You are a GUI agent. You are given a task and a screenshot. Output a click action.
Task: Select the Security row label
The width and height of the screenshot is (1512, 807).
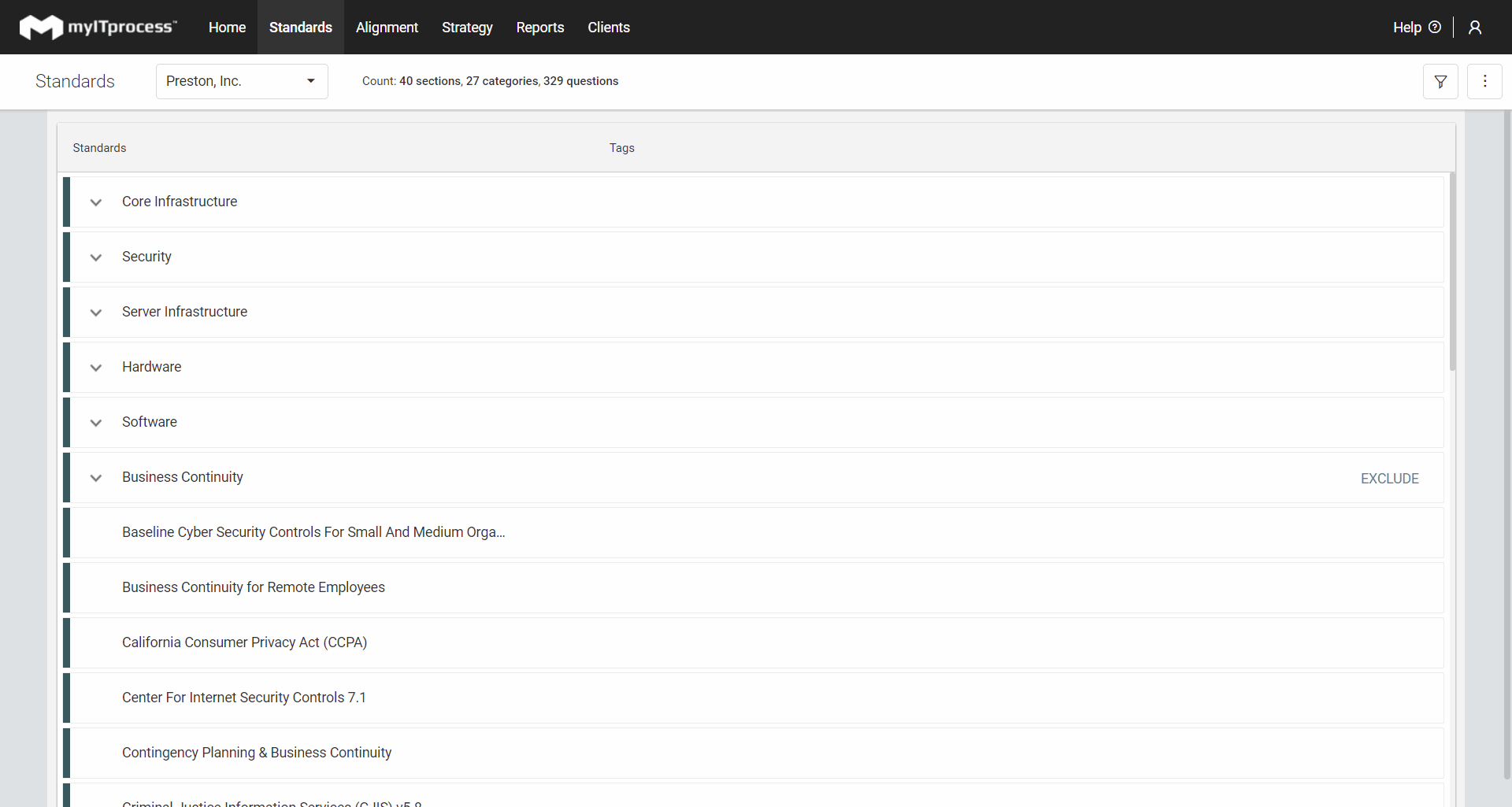146,257
